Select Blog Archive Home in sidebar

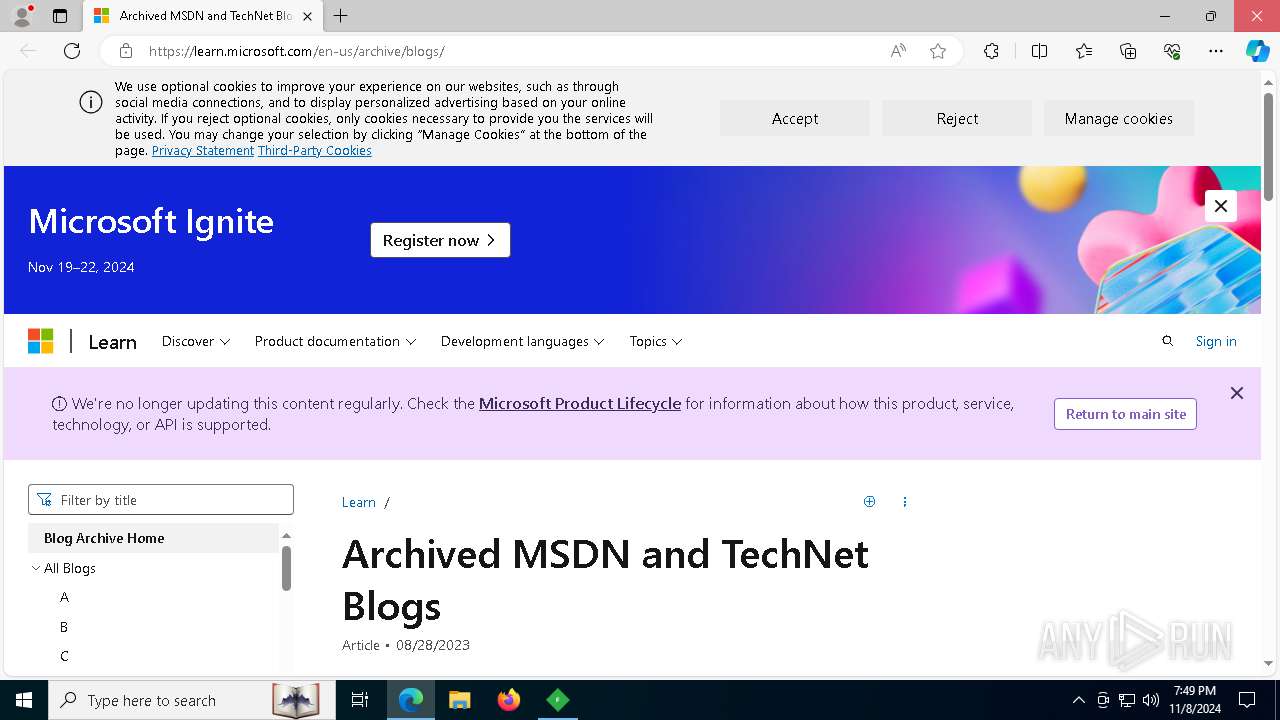click(x=153, y=538)
